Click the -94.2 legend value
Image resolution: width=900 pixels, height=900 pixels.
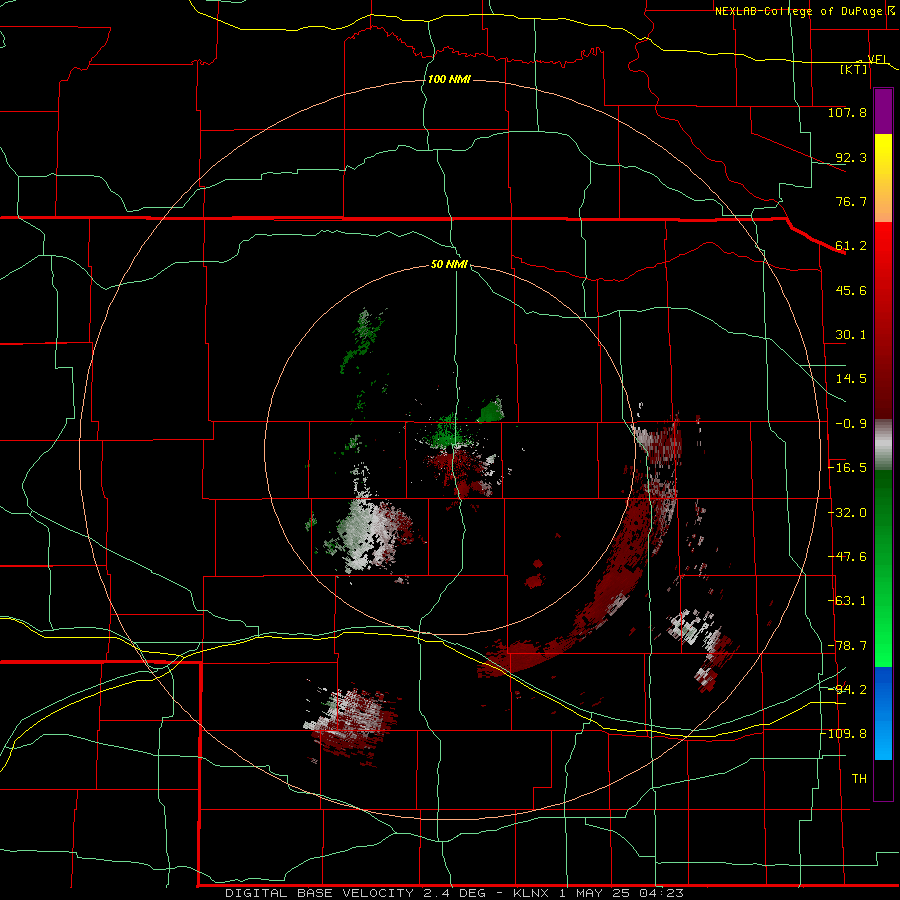(847, 690)
